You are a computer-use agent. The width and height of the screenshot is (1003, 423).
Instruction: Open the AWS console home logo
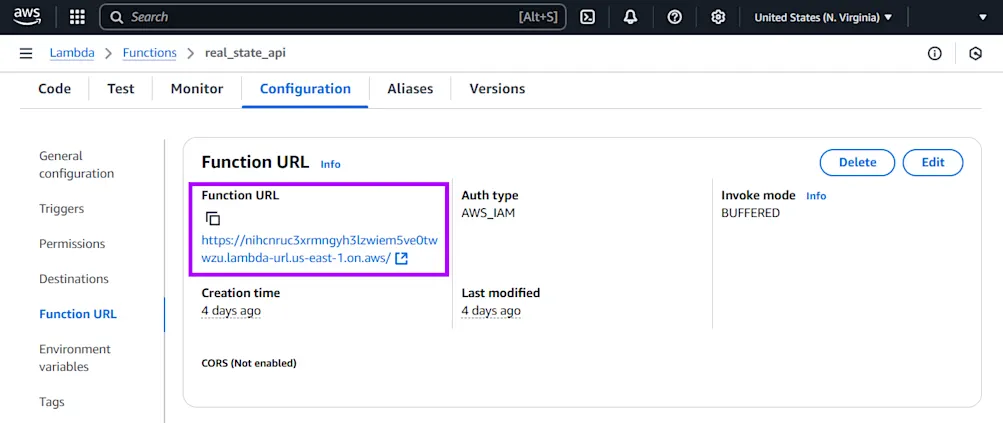27,17
